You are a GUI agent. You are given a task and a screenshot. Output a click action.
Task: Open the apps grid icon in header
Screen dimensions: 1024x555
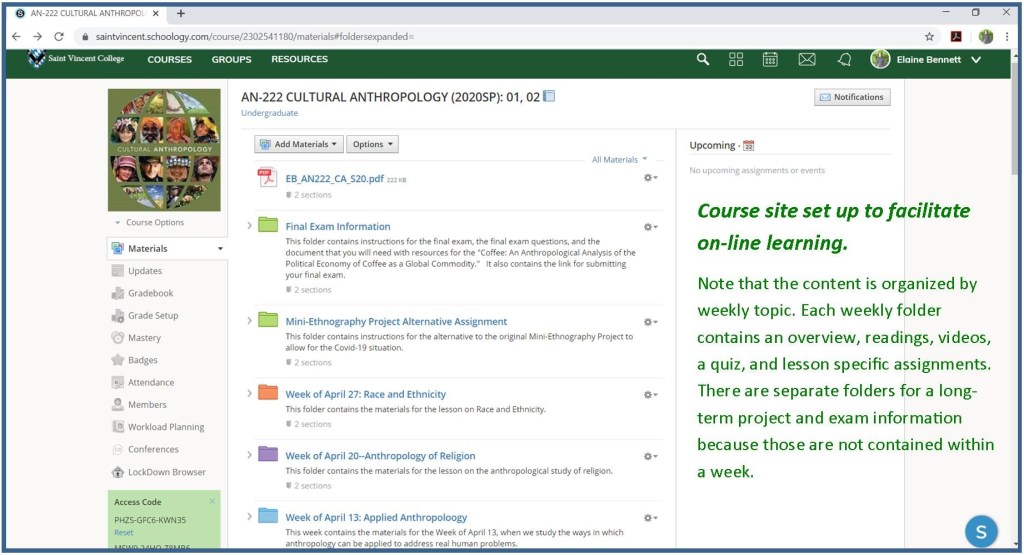[x=736, y=60]
